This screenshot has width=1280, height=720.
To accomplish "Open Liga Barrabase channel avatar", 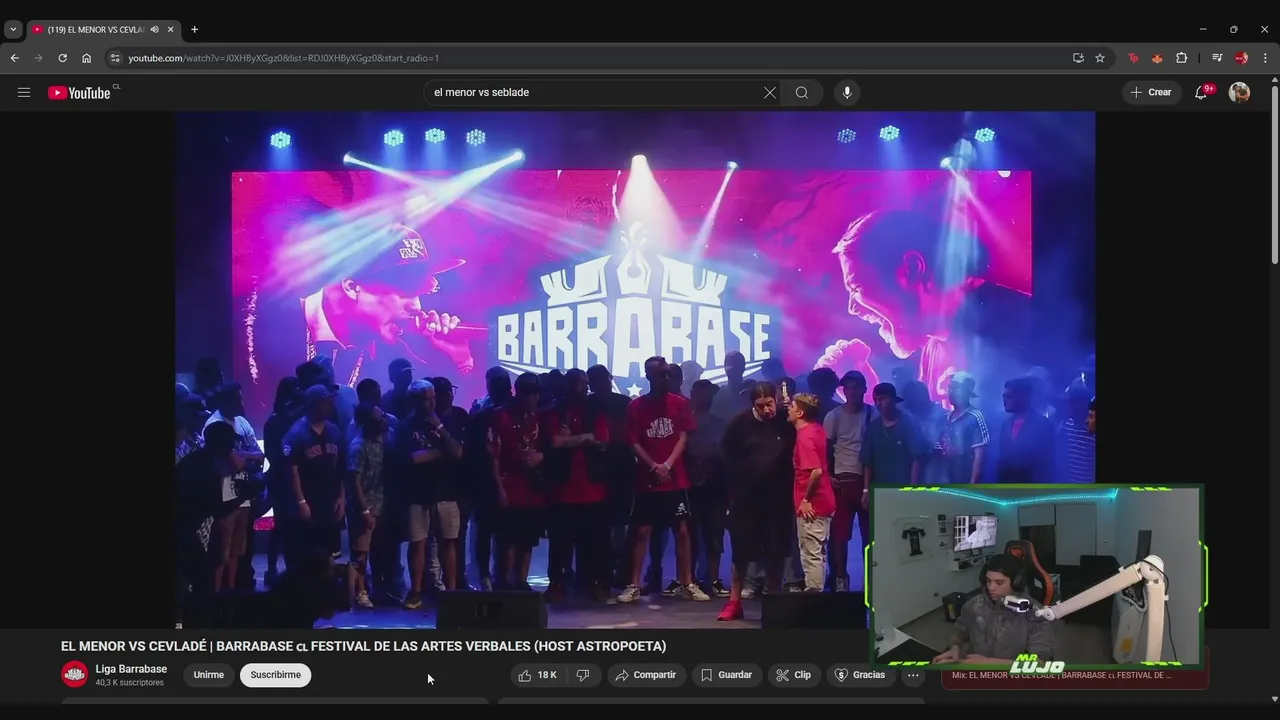I will click(x=75, y=675).
